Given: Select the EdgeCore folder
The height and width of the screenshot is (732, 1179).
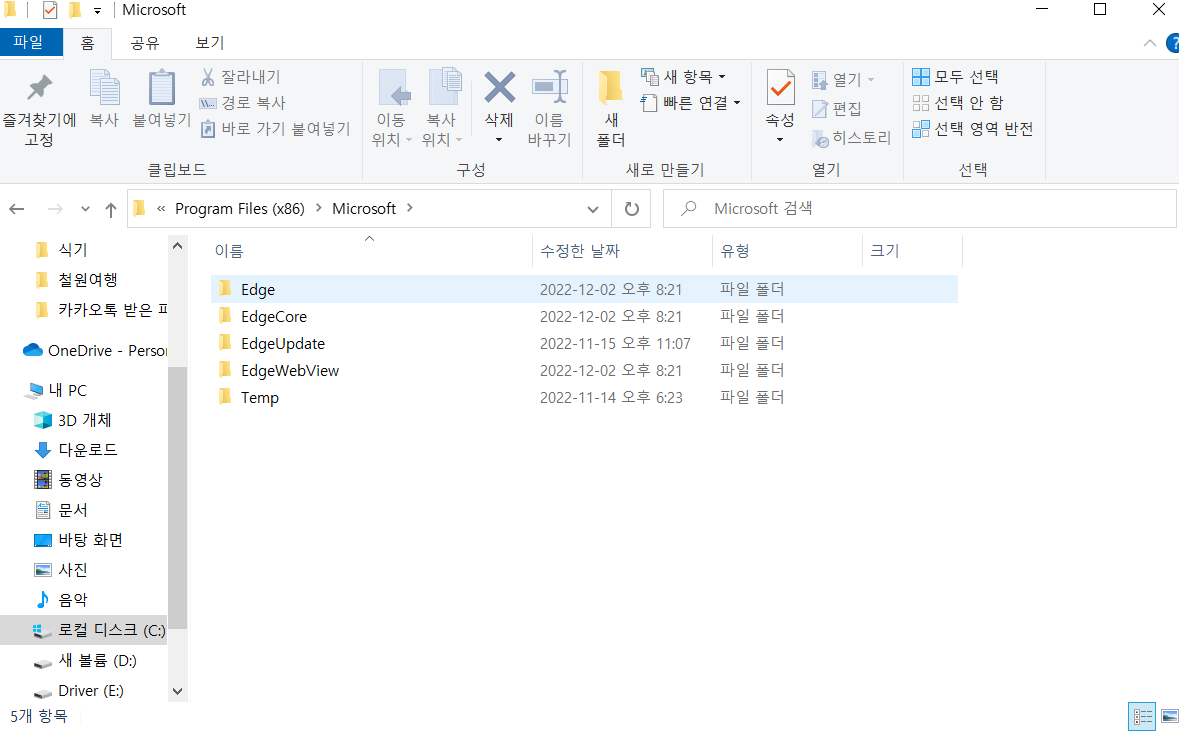Looking at the screenshot, I should point(584,316).
